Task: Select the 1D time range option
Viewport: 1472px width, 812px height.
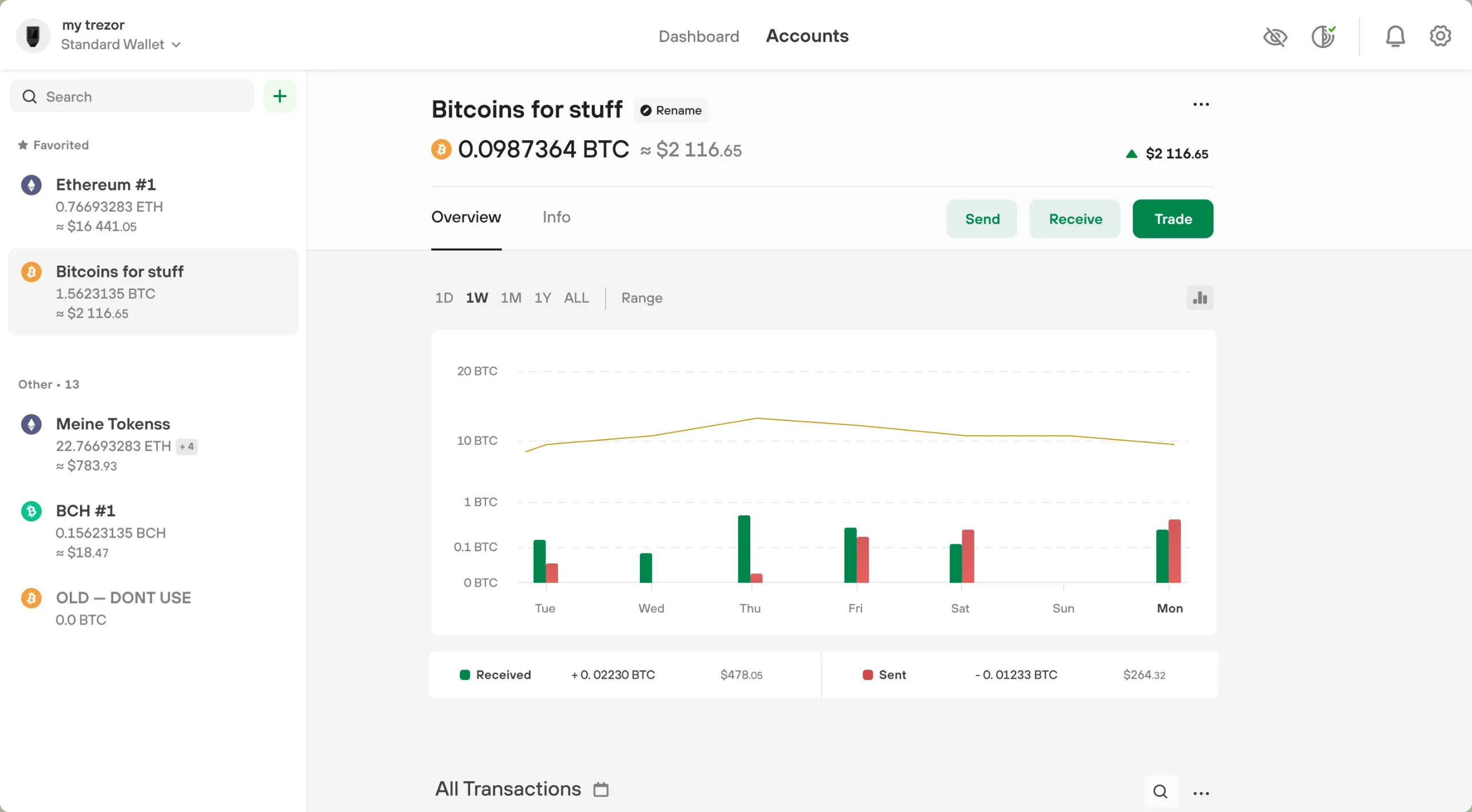Action: pyautogui.click(x=444, y=297)
